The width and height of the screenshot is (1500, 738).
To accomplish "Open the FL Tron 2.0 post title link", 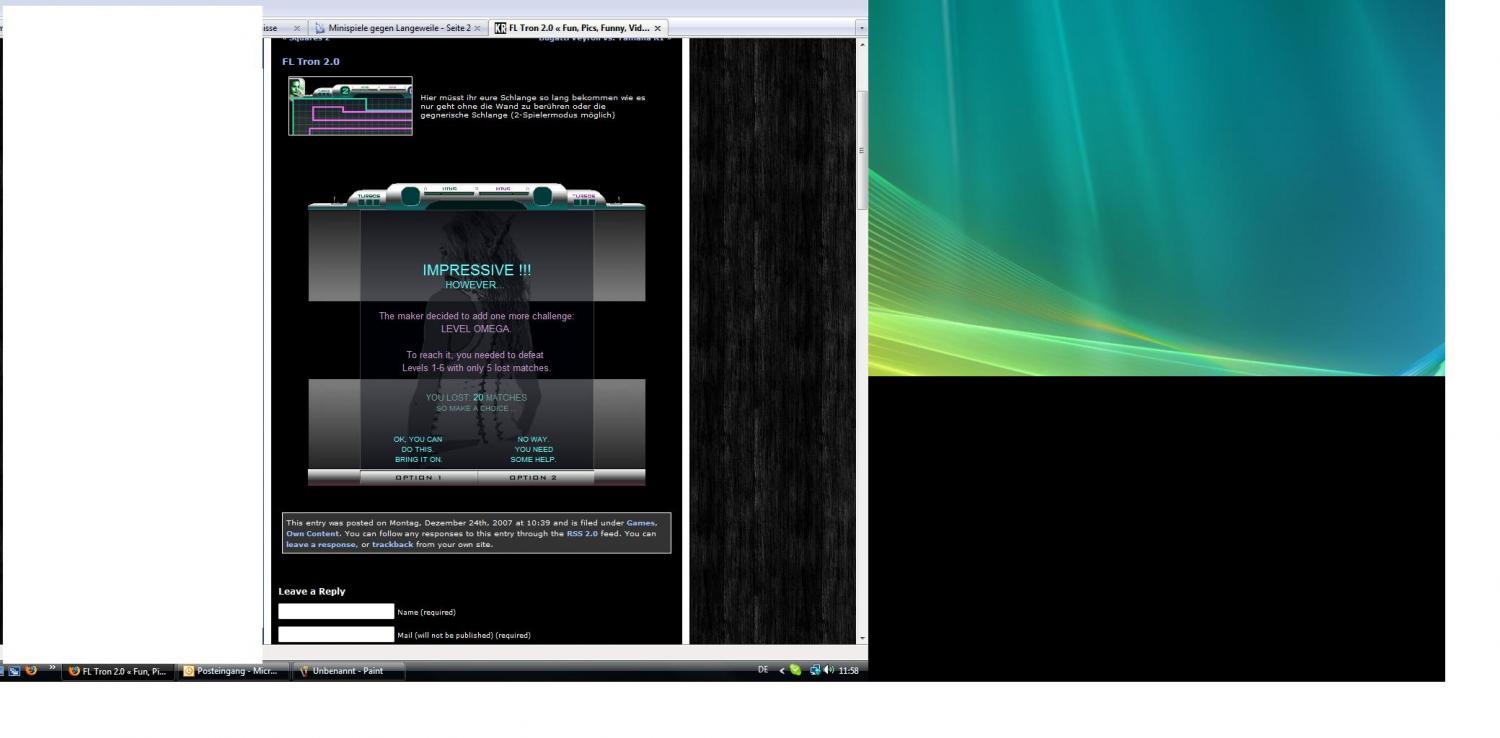I will coord(310,62).
